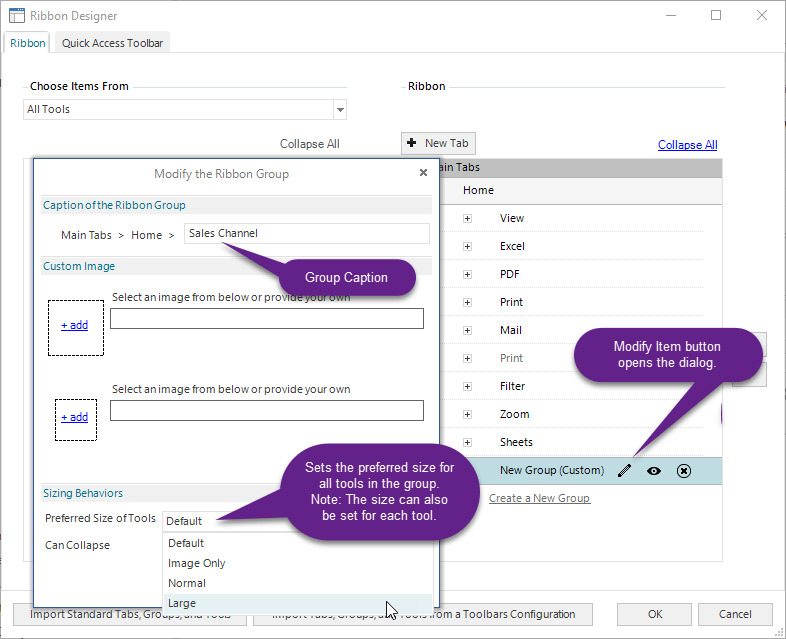Expand the View group

467,219
